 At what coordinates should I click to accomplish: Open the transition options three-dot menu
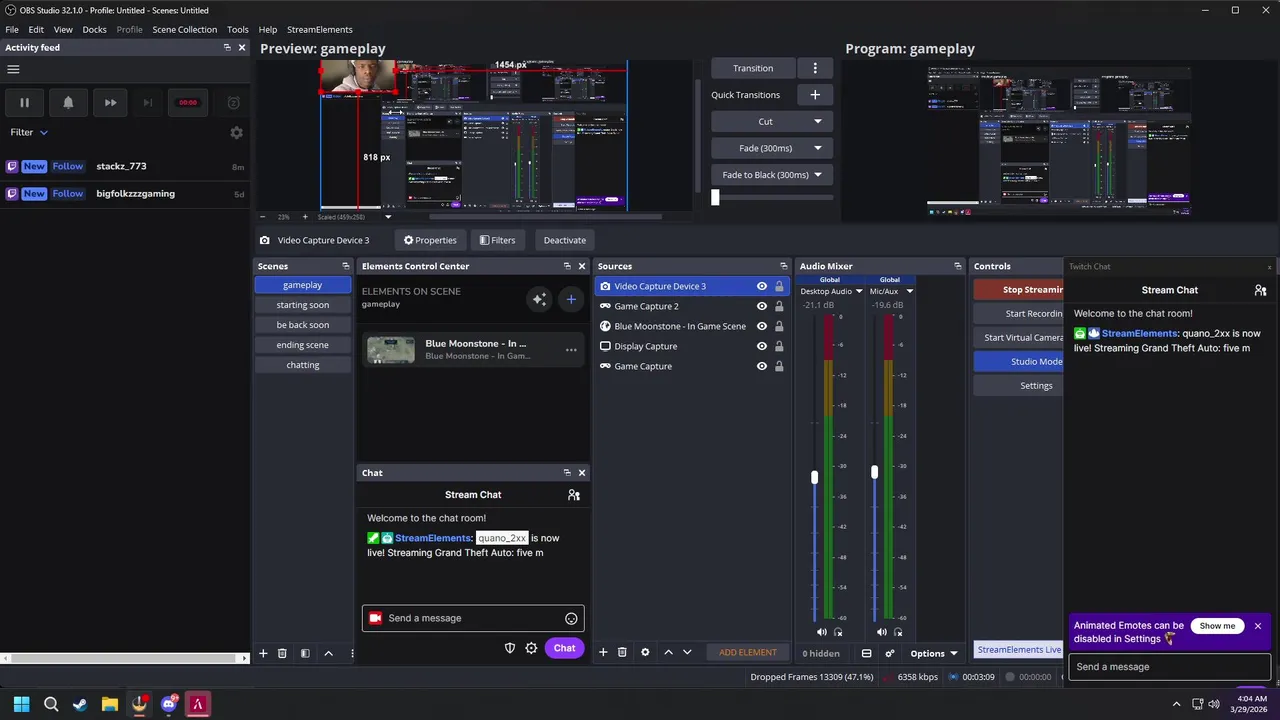point(815,68)
